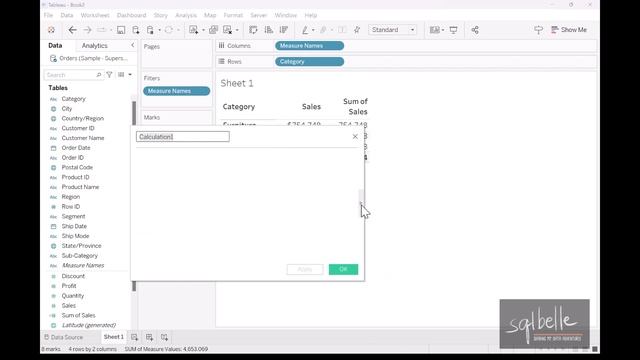Select the Sheet 1 tab
The height and width of the screenshot is (360, 640).
coord(113,337)
